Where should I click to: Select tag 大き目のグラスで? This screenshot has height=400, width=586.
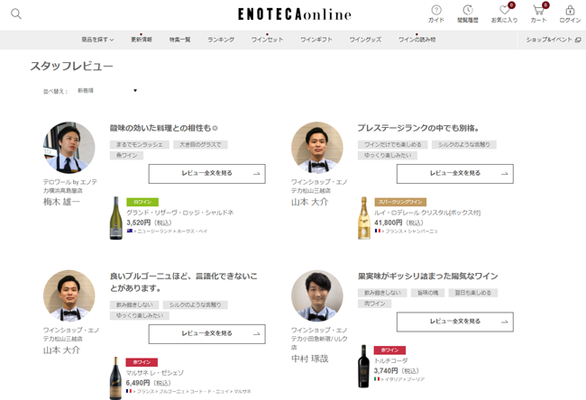point(200,145)
